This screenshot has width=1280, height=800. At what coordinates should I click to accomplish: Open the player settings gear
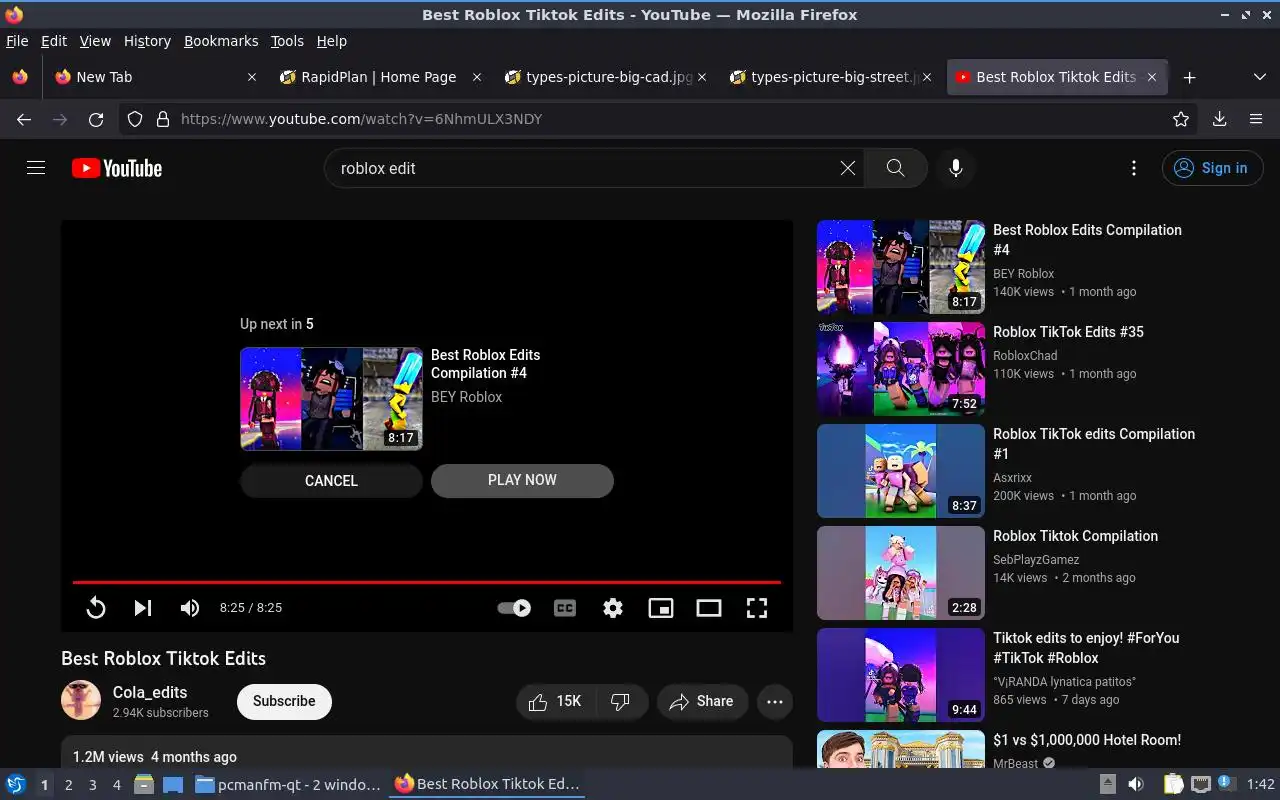tap(613, 607)
